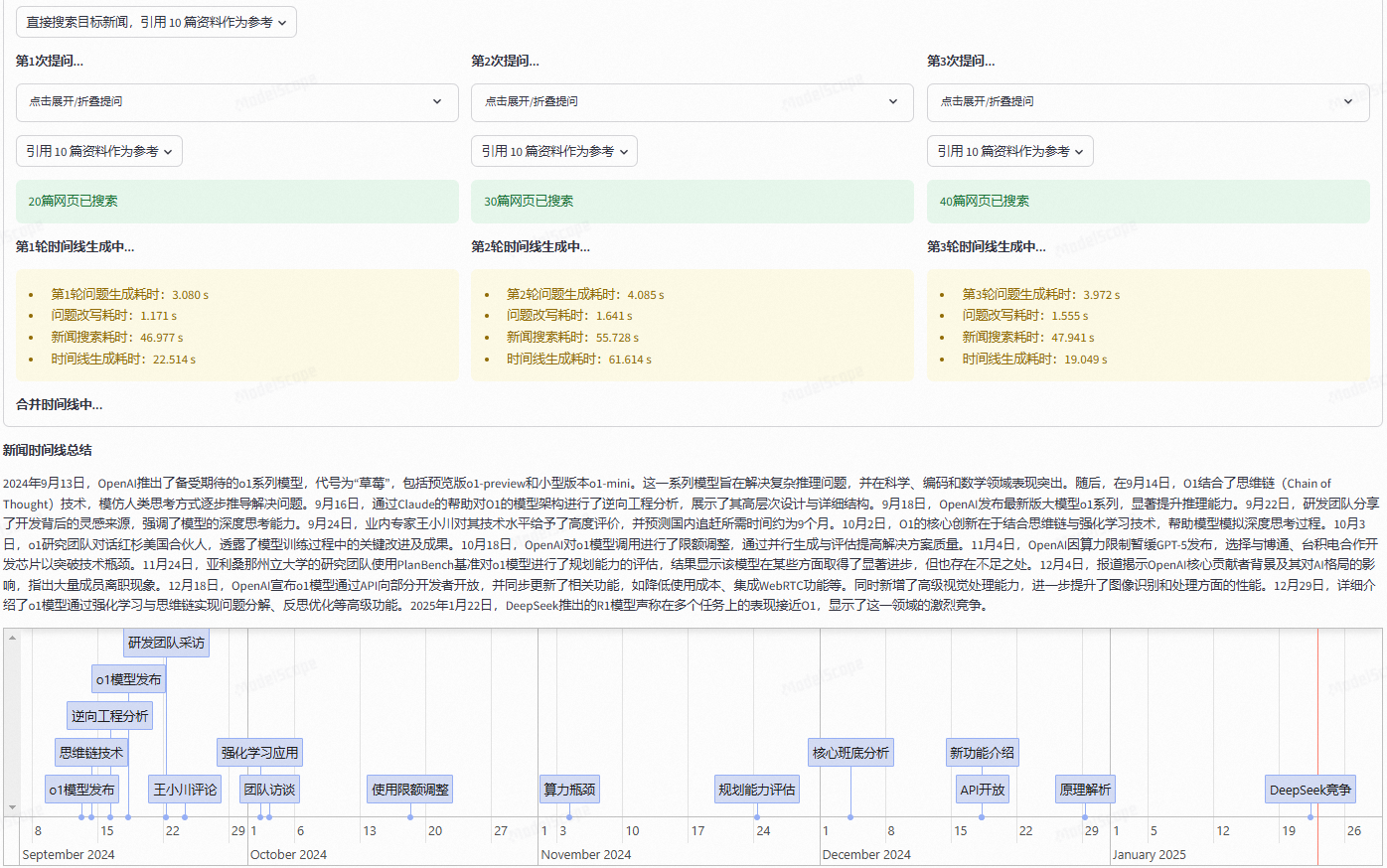Click the 第3轮时间线生成中... heading
The image size is (1387, 868).
pyautogui.click(x=987, y=246)
